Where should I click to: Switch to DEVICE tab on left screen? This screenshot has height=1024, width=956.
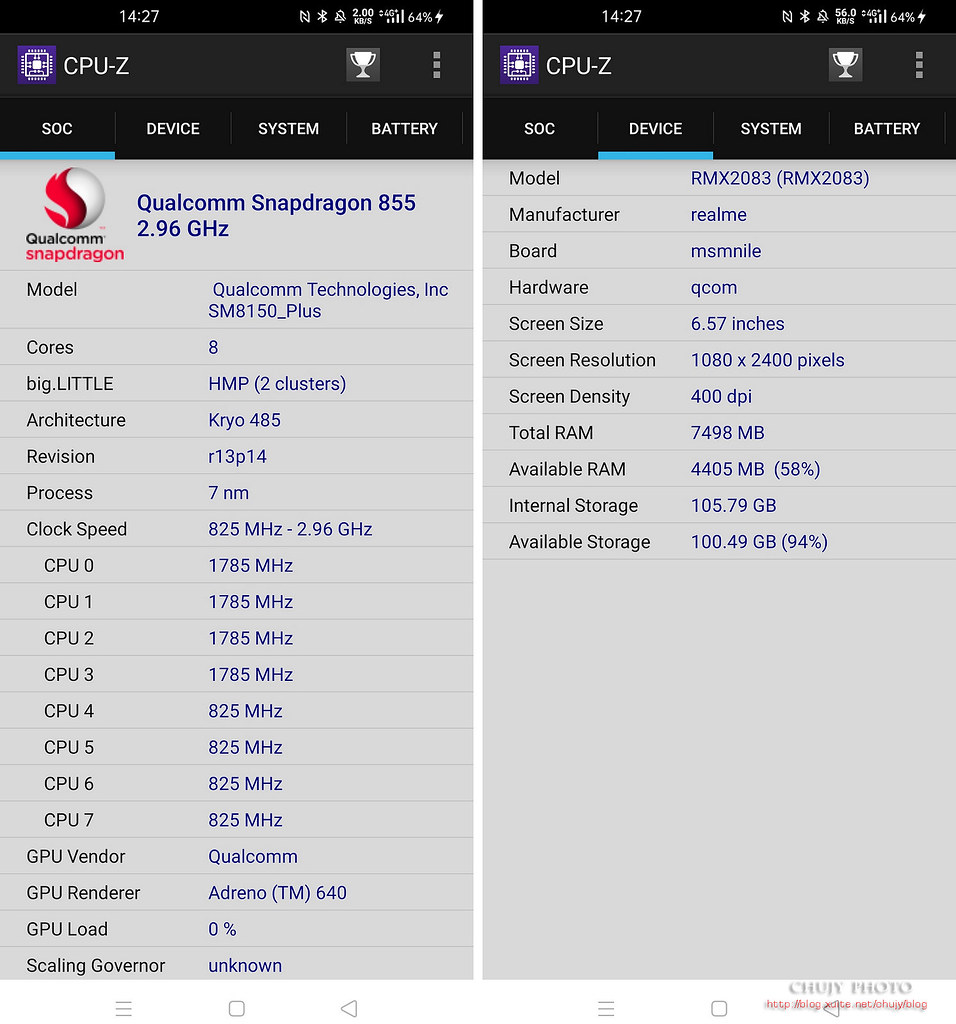click(173, 129)
